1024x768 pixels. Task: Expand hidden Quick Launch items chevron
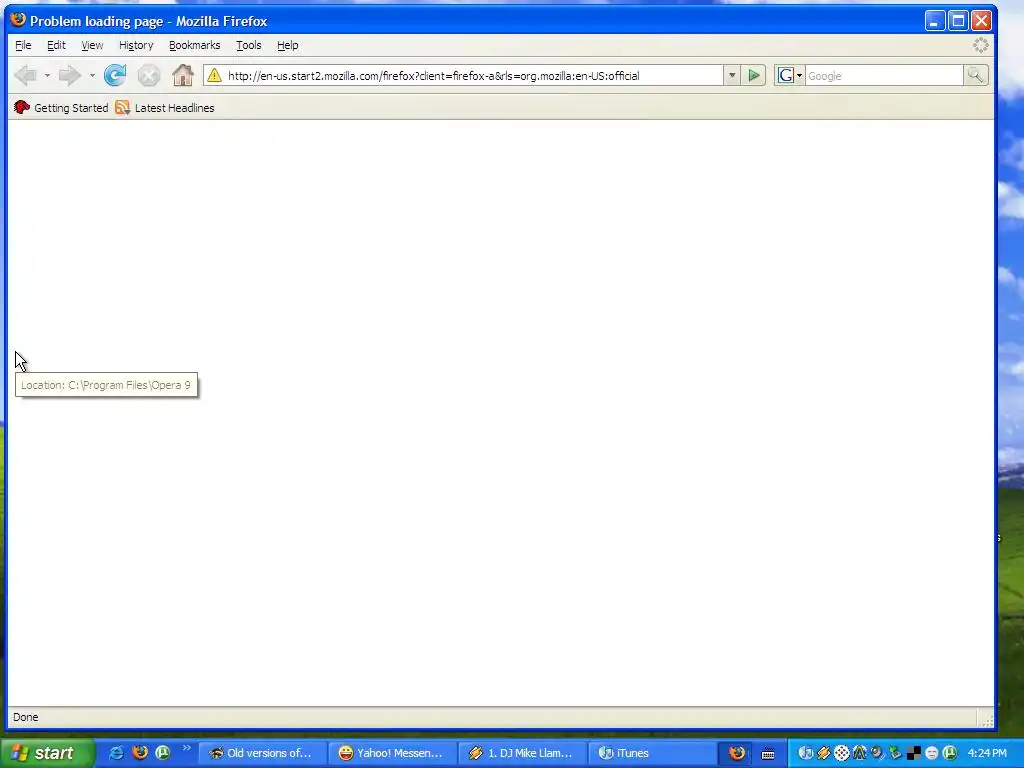[187, 748]
